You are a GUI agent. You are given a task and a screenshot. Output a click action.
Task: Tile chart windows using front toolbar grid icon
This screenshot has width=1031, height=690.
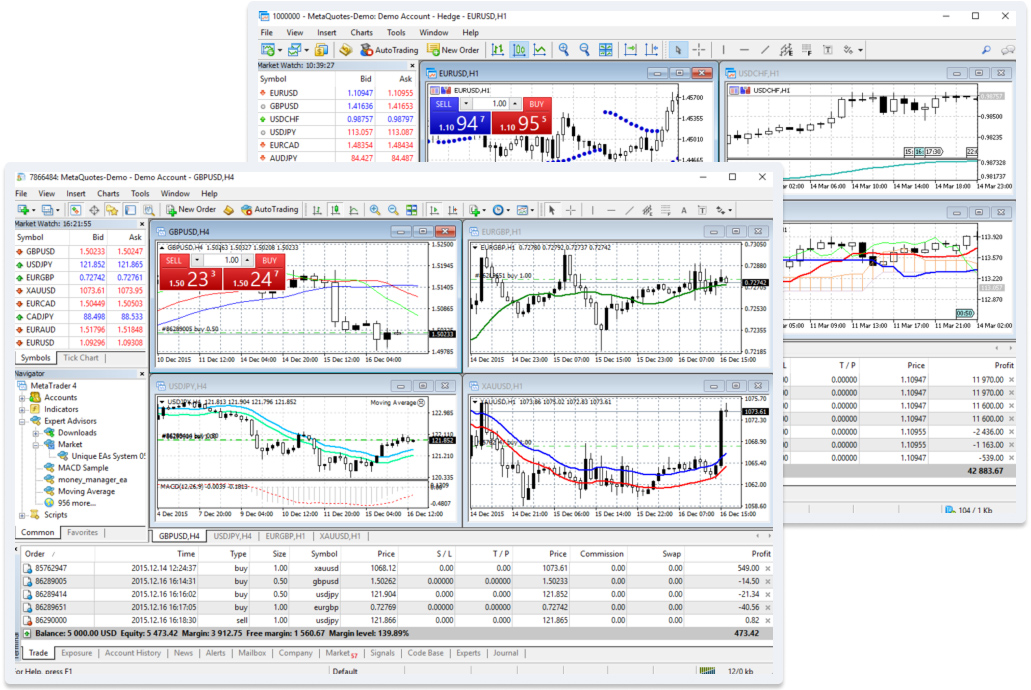(x=412, y=210)
